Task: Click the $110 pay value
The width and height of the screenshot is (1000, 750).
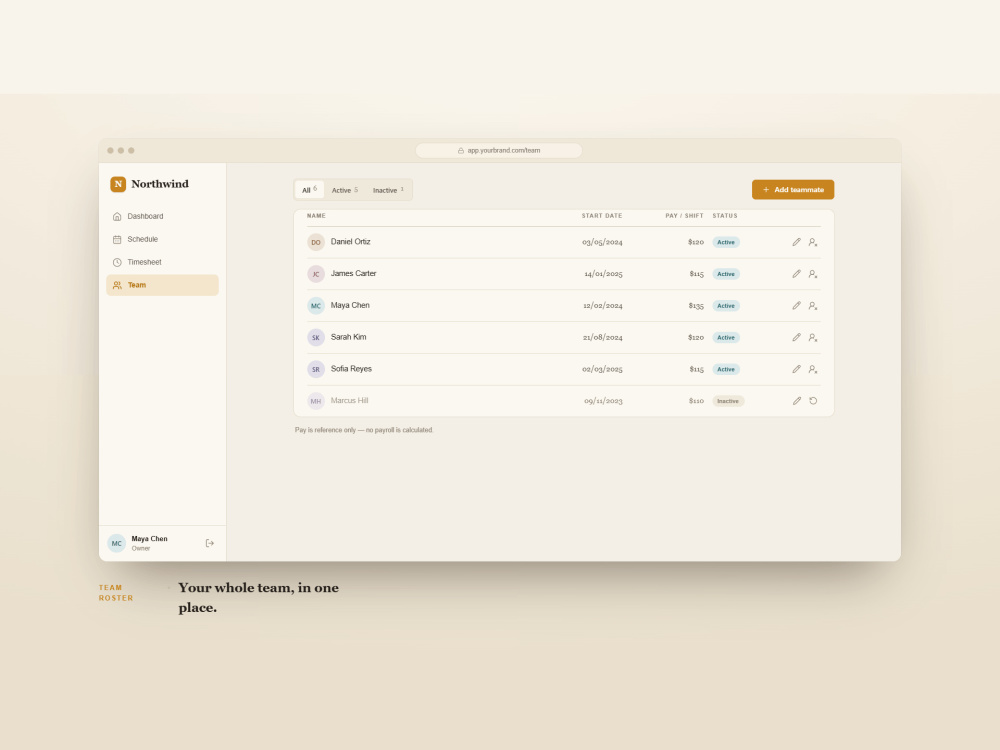Action: coord(696,401)
